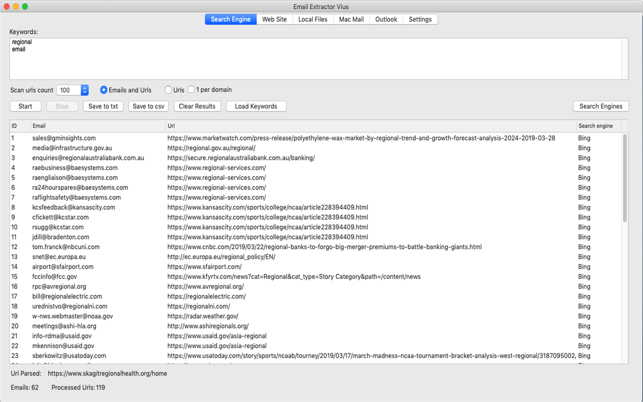Click the Clear Results button
Viewport: 643px width, 402px height.
[x=197, y=106]
